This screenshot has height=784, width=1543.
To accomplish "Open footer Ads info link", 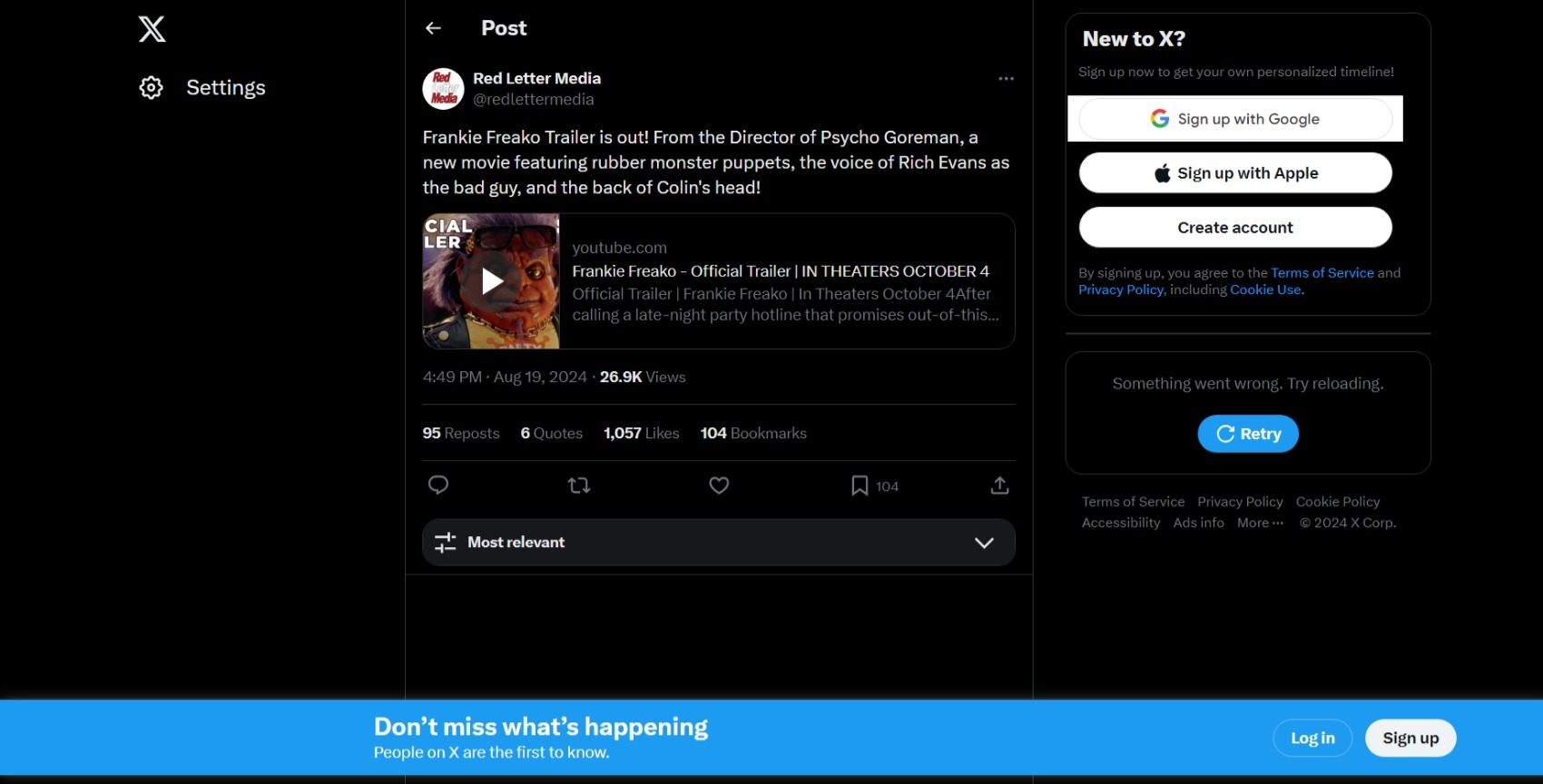I will click(x=1198, y=523).
